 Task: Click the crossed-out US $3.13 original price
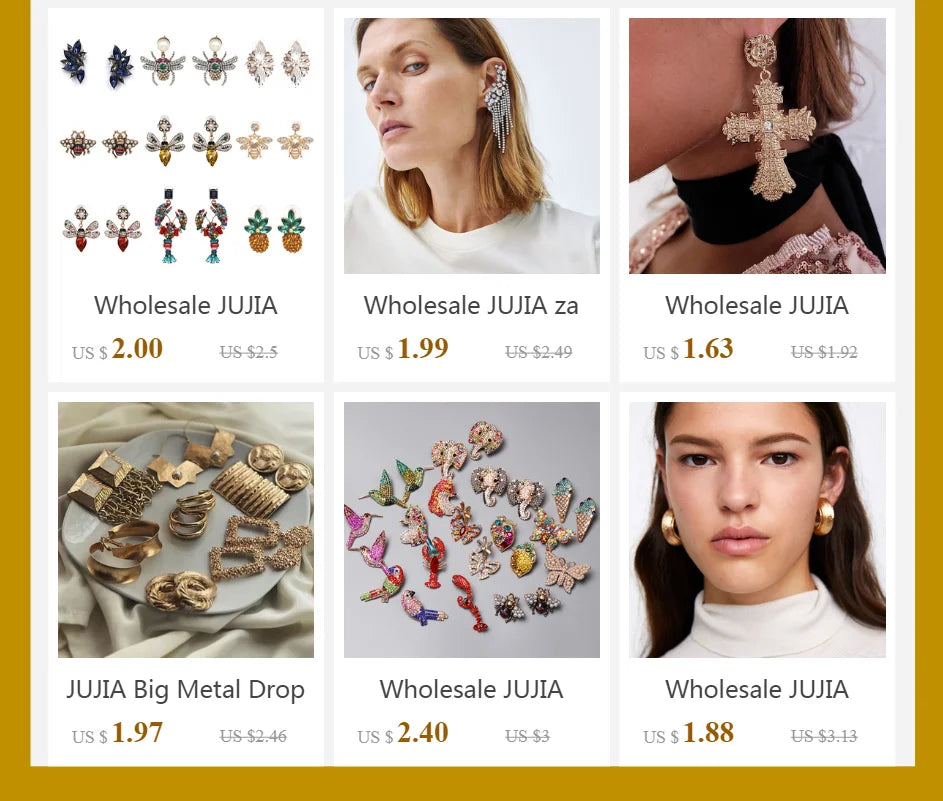tap(824, 736)
